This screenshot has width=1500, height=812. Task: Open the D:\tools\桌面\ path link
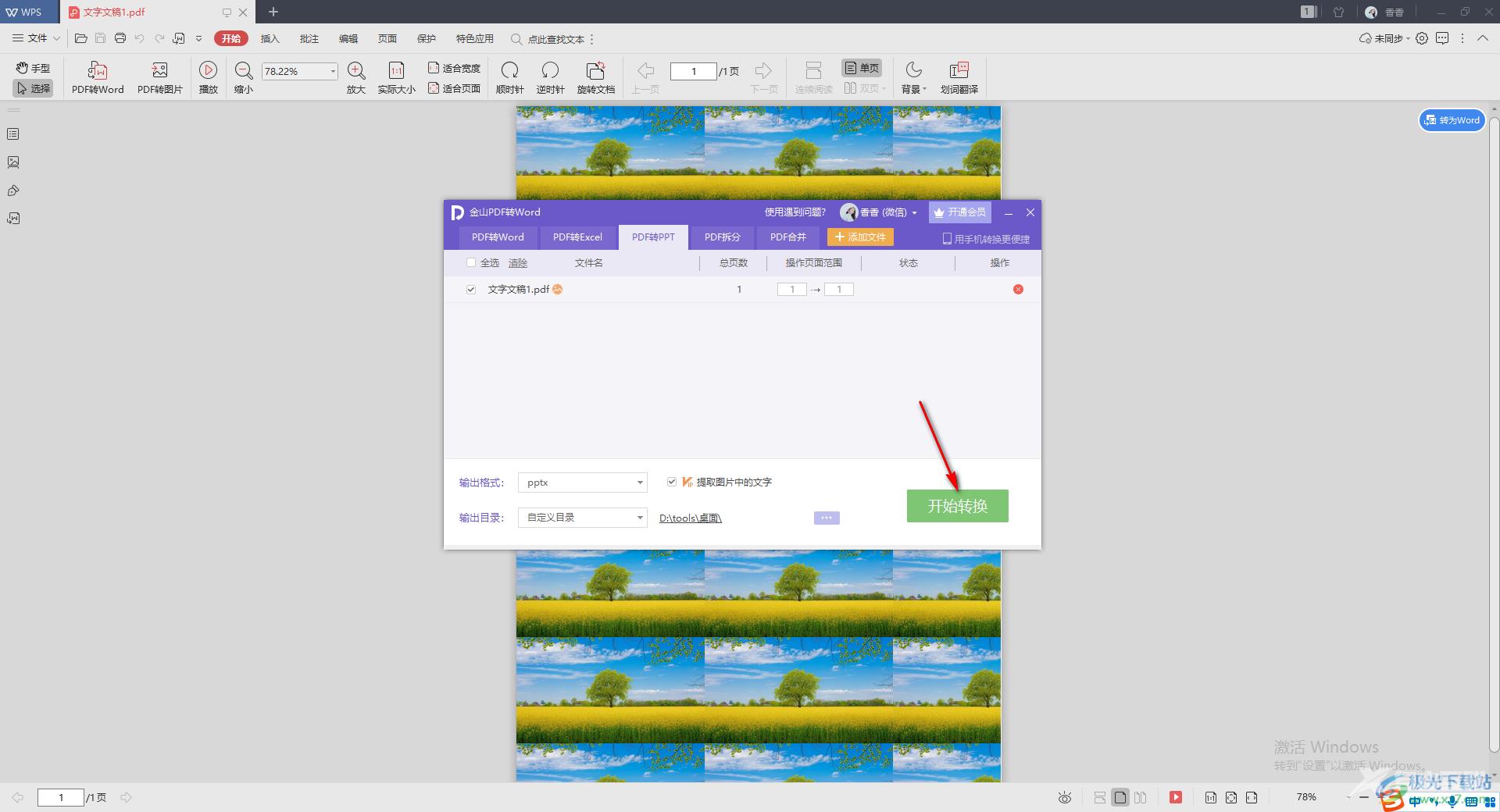click(691, 518)
